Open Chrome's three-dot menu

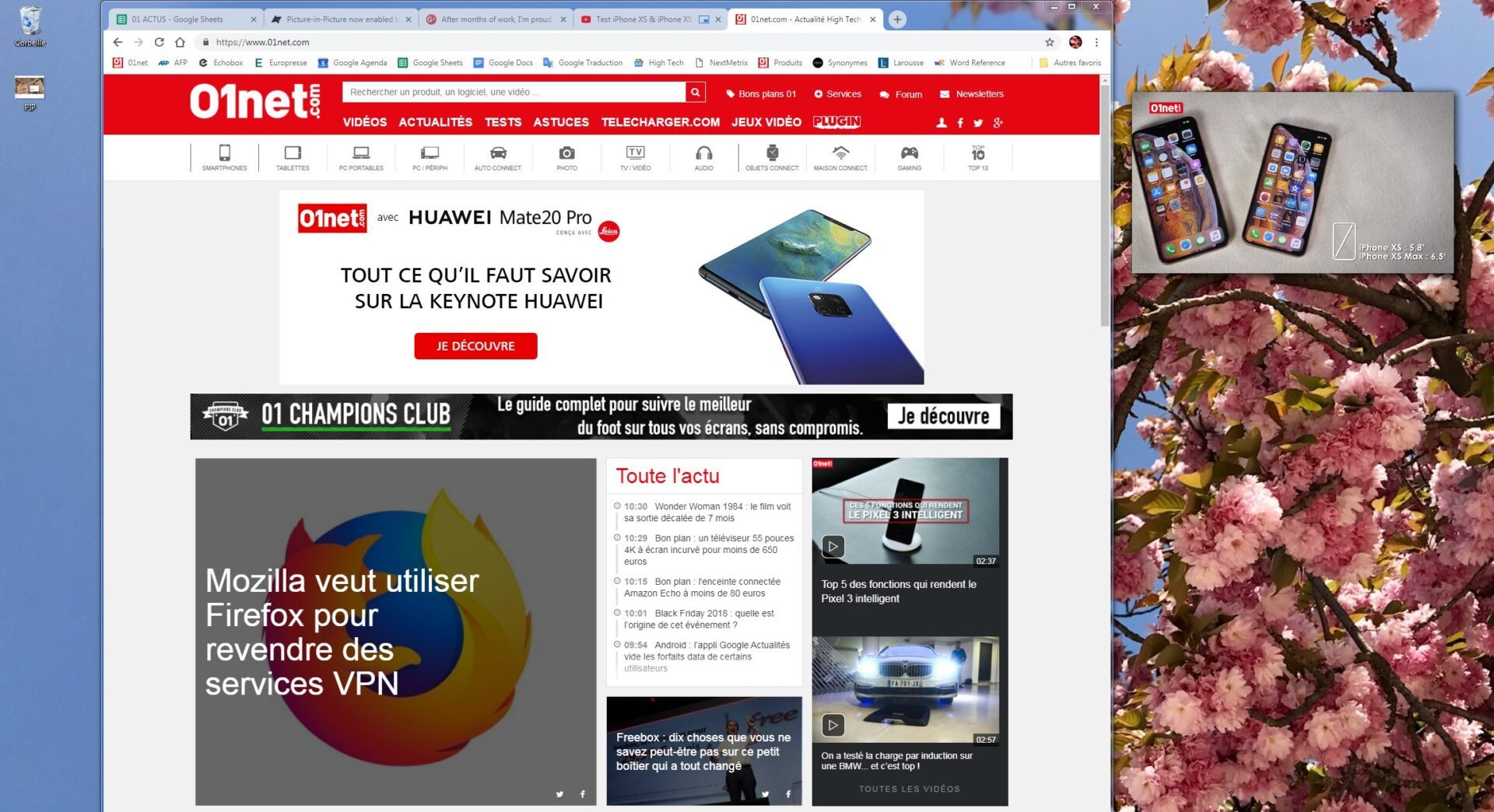point(1096,42)
